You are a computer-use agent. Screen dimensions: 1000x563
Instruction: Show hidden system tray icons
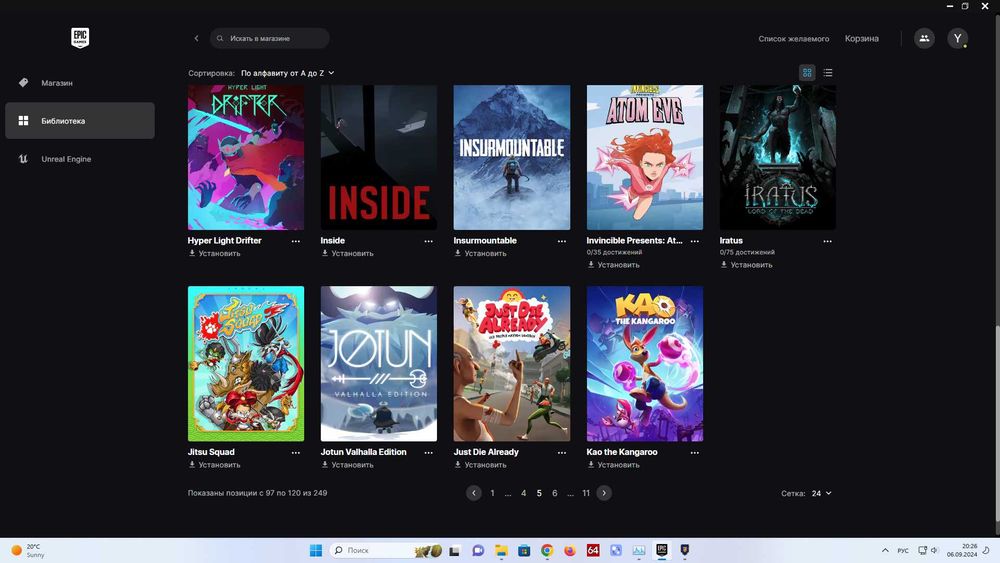(x=885, y=550)
